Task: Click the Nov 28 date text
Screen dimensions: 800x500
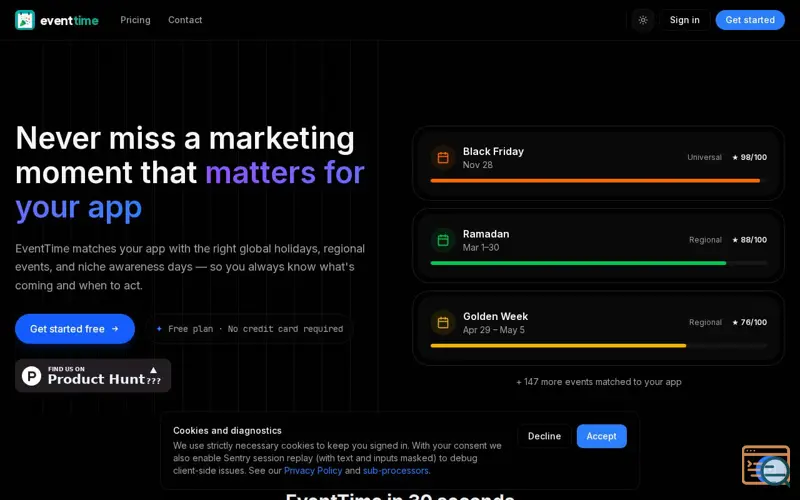Action: (x=478, y=165)
